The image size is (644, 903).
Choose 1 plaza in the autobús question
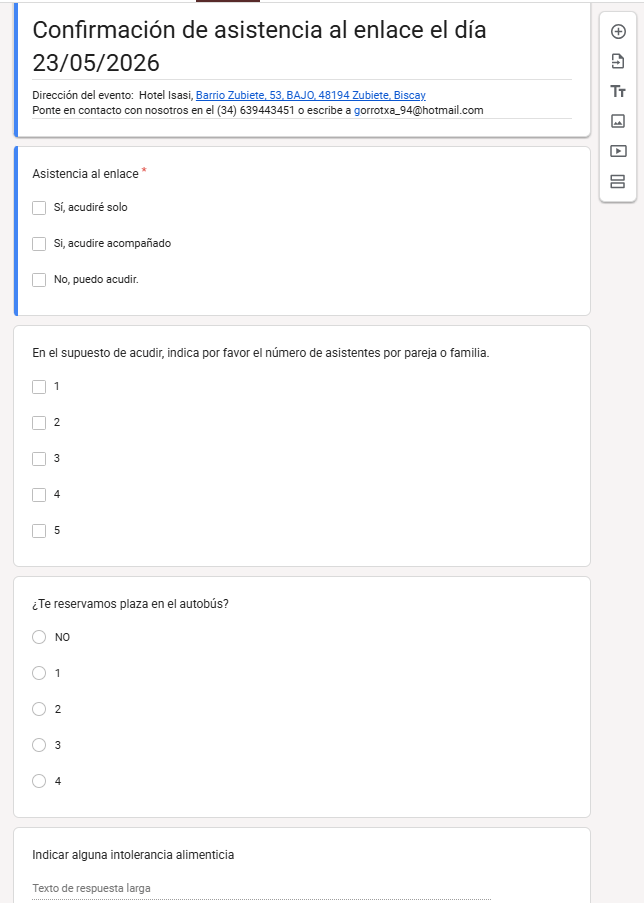(x=39, y=673)
